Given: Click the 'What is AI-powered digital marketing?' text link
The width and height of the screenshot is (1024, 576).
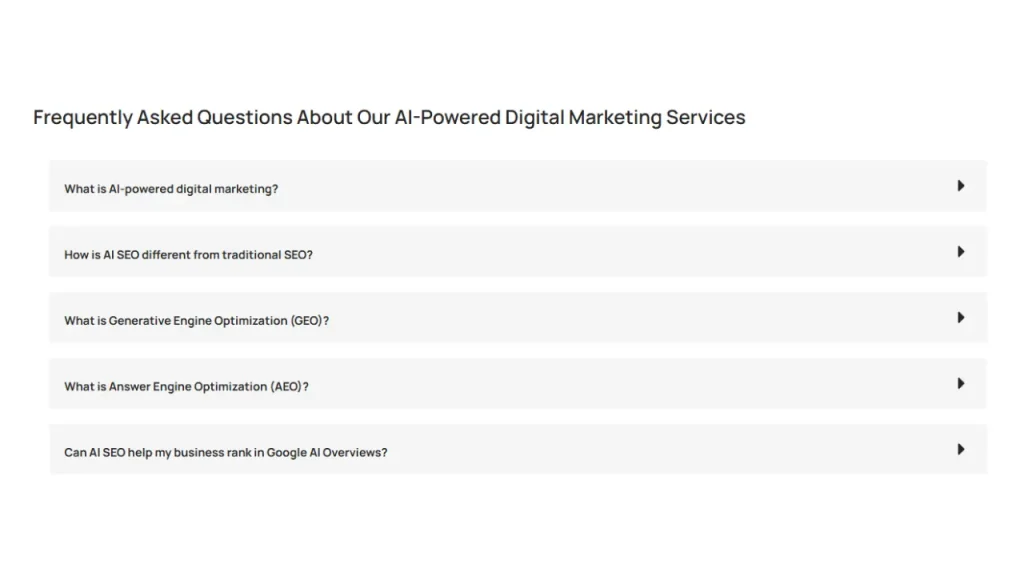Looking at the screenshot, I should pos(171,188).
